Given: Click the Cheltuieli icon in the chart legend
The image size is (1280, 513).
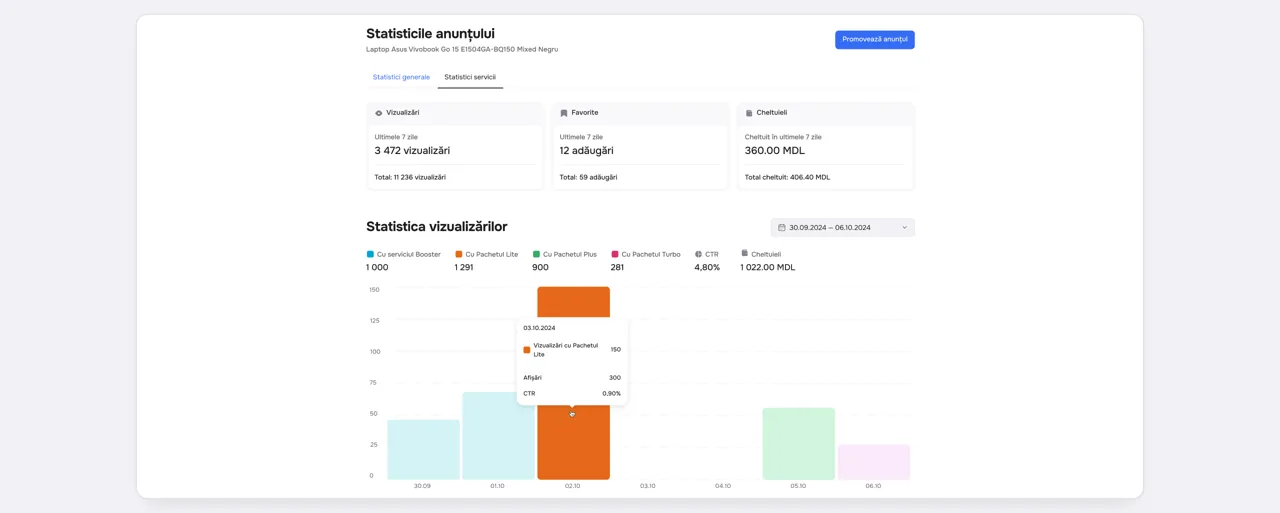Looking at the screenshot, I should (x=744, y=253).
